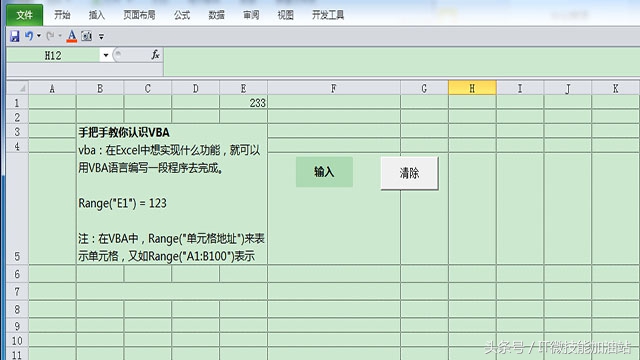Click inside the formula bar
640x360 pixels.
pyautogui.click(x=402, y=61)
